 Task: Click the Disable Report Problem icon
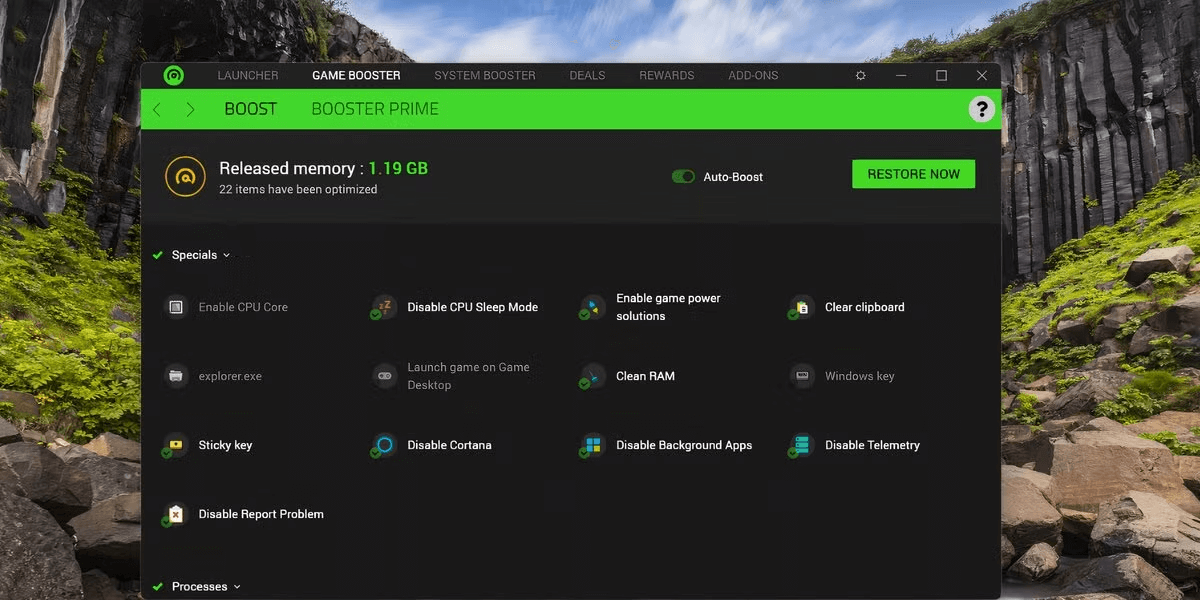click(176, 514)
